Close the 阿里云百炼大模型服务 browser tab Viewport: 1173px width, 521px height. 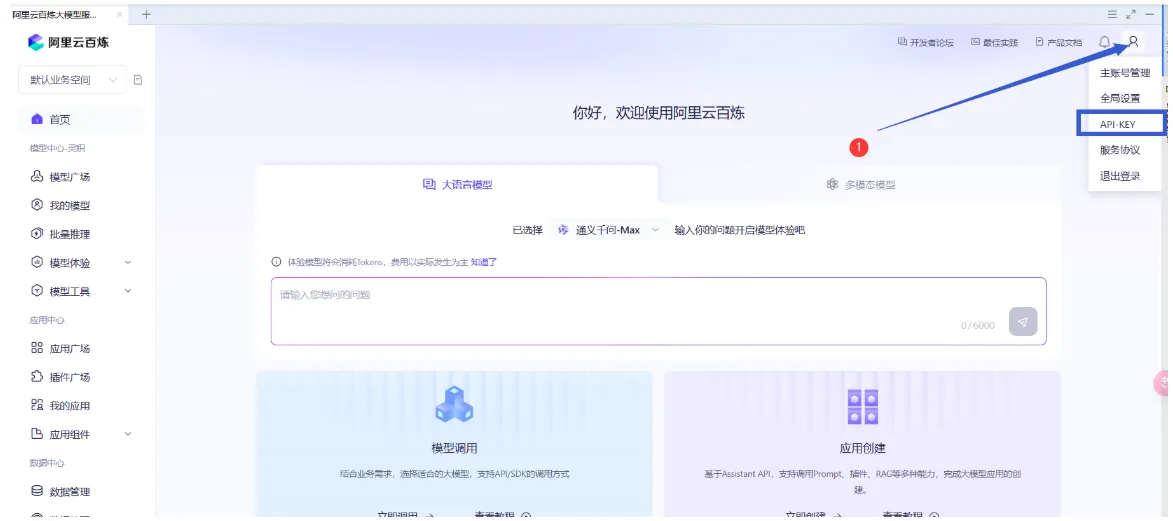[120, 14]
